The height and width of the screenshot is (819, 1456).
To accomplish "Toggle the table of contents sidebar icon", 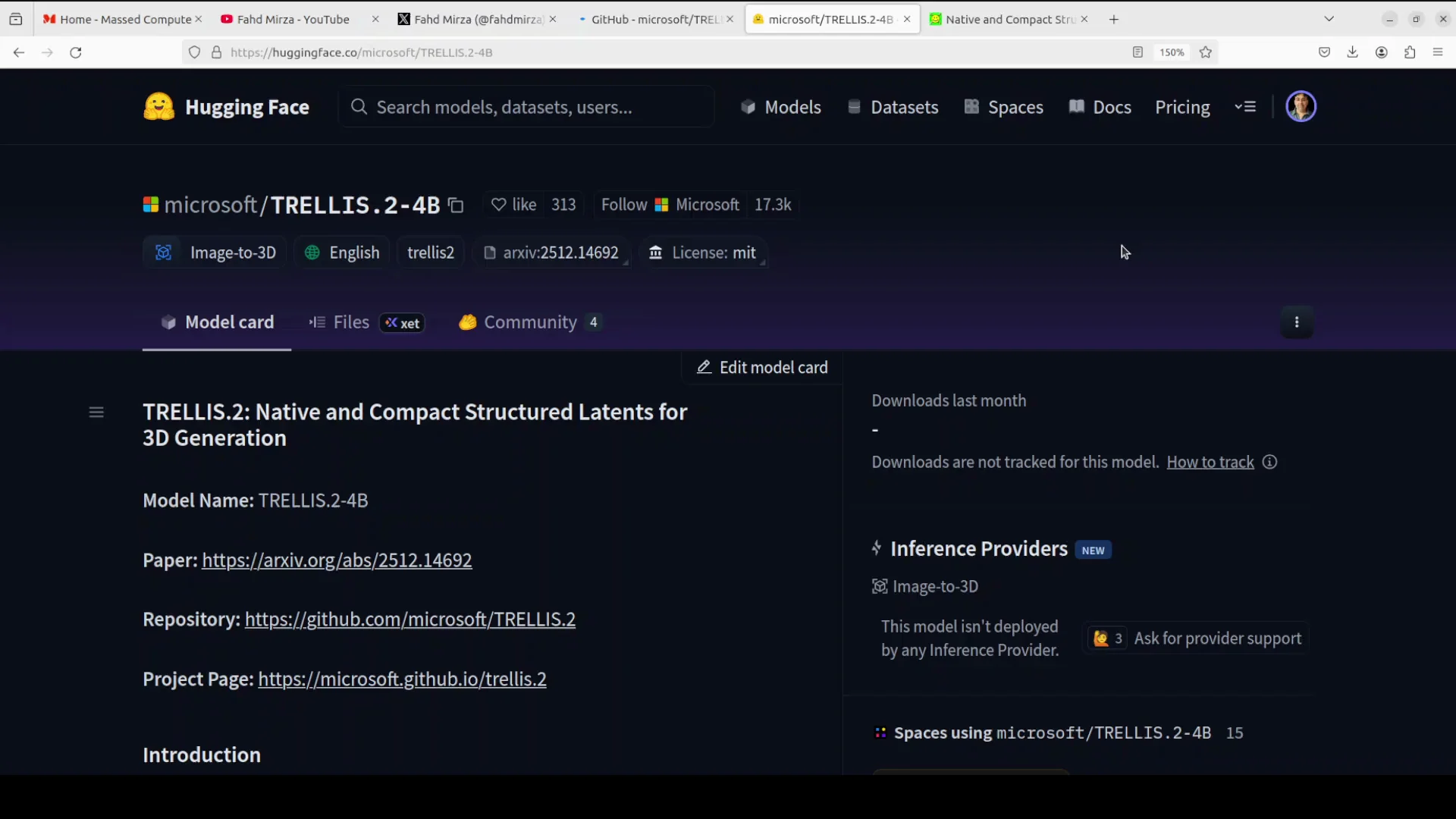I will 96,413.
